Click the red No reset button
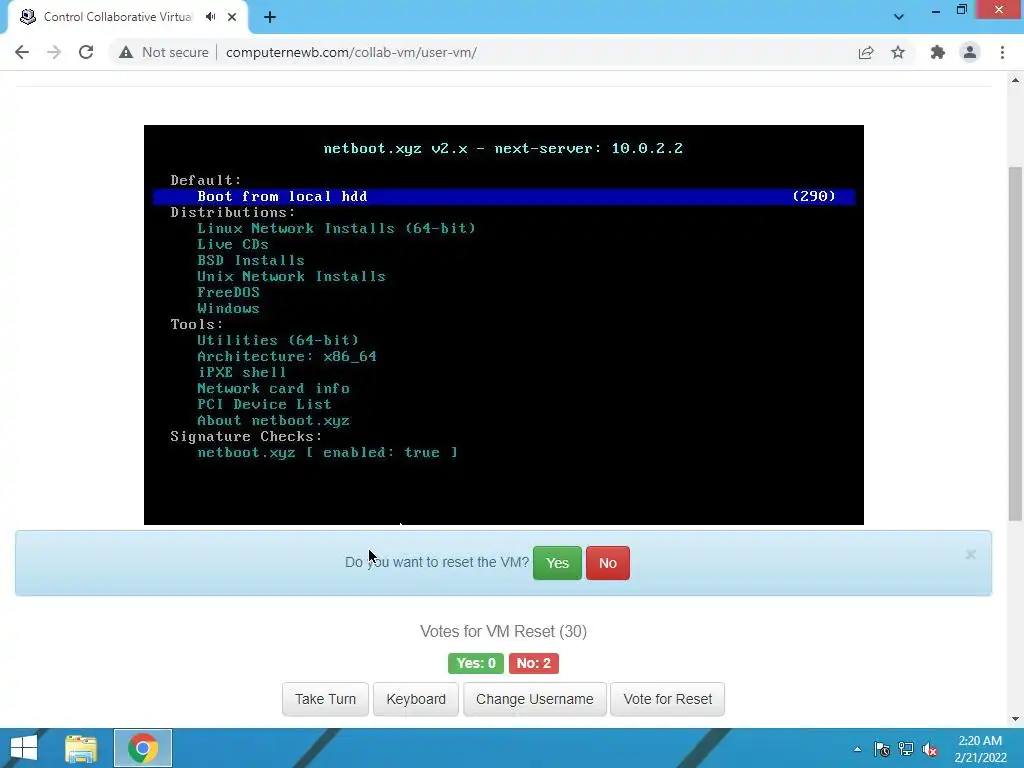 (x=608, y=563)
